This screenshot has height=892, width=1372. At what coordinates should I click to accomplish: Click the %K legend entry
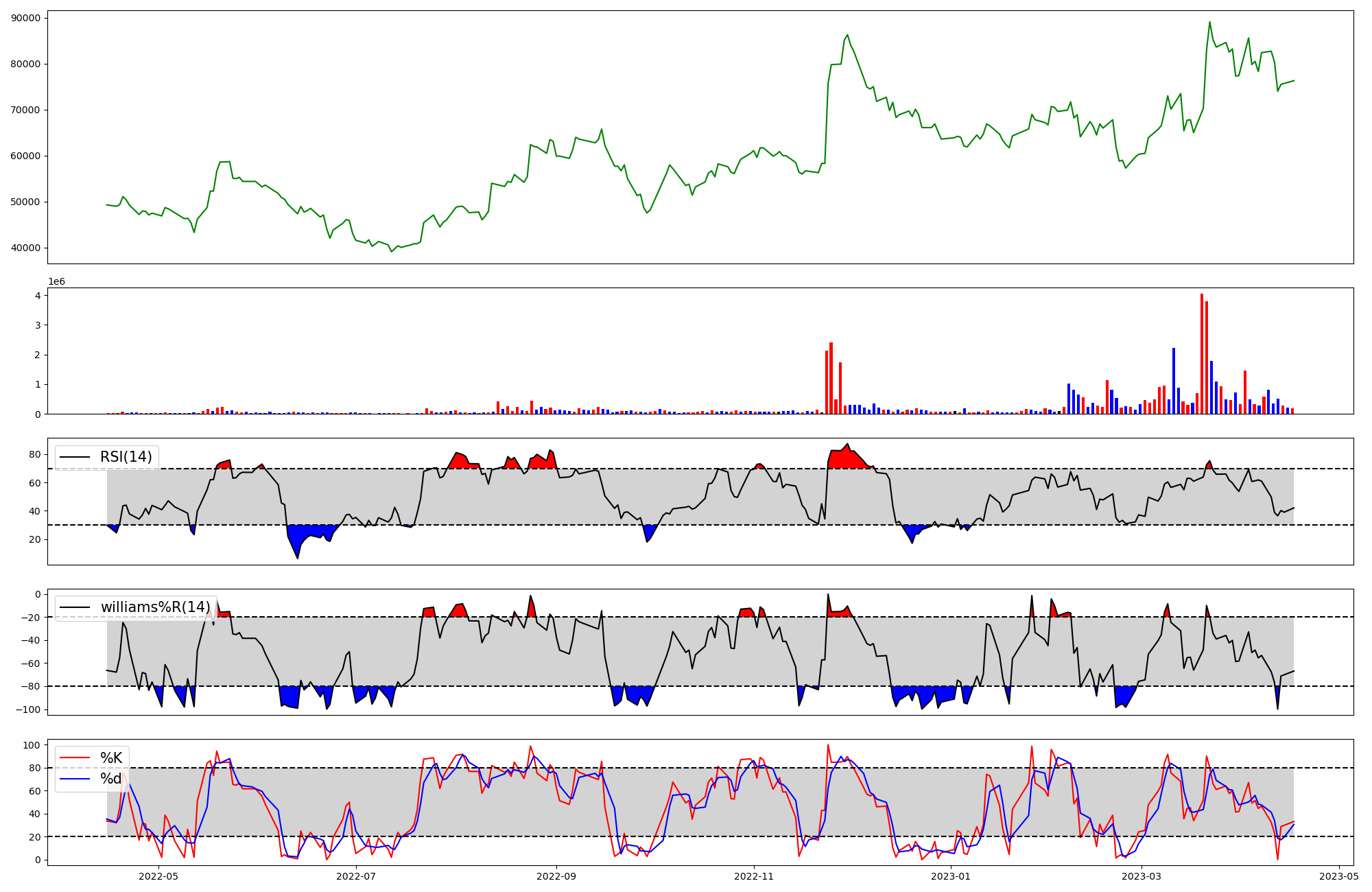click(111, 758)
